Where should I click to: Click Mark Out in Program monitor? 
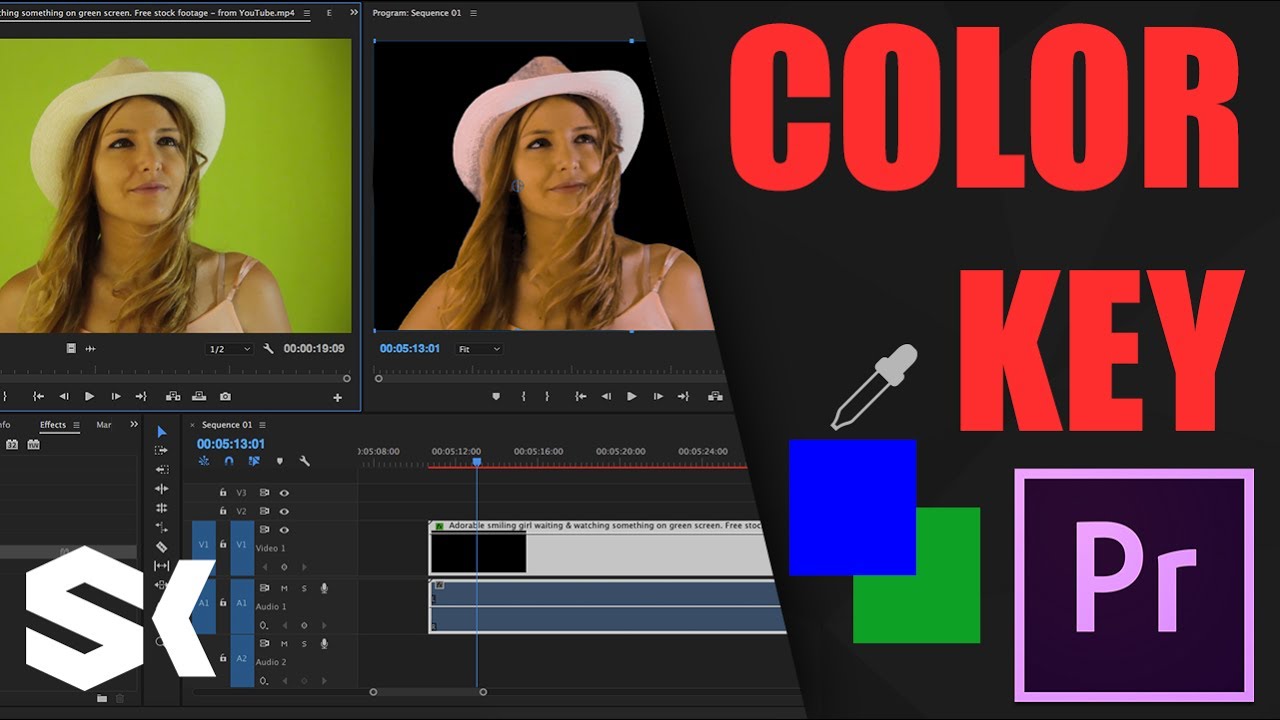[x=547, y=397]
